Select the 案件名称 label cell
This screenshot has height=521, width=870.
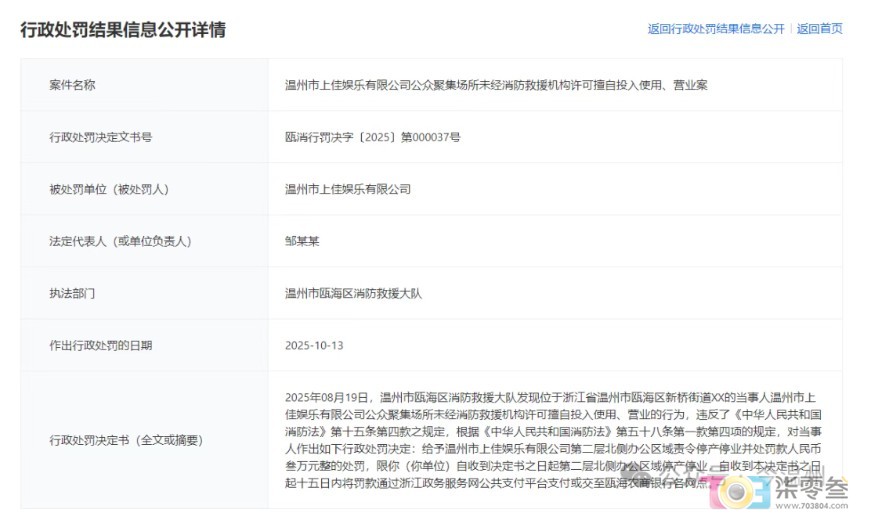(x=73, y=85)
